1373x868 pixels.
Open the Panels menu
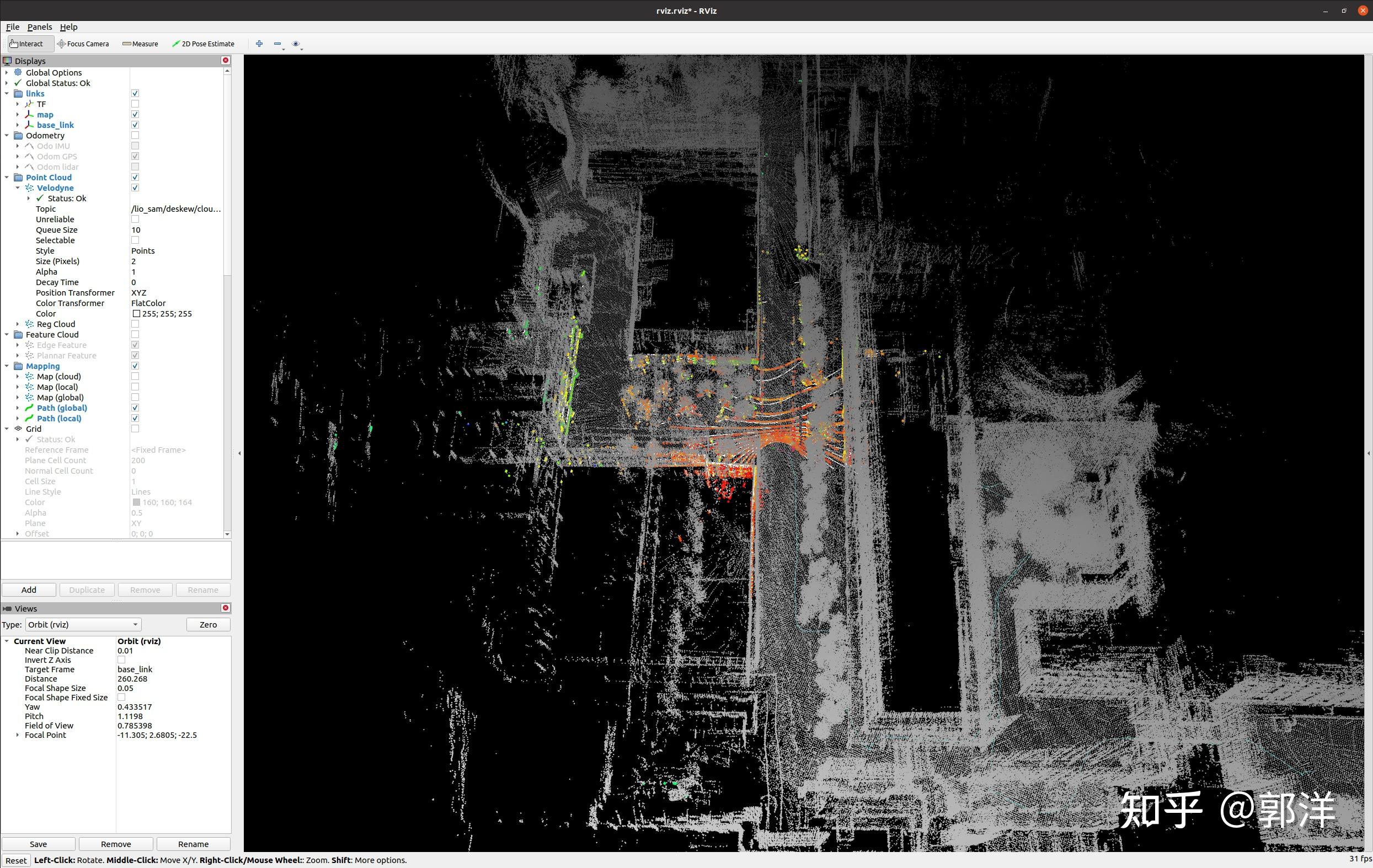(x=39, y=27)
